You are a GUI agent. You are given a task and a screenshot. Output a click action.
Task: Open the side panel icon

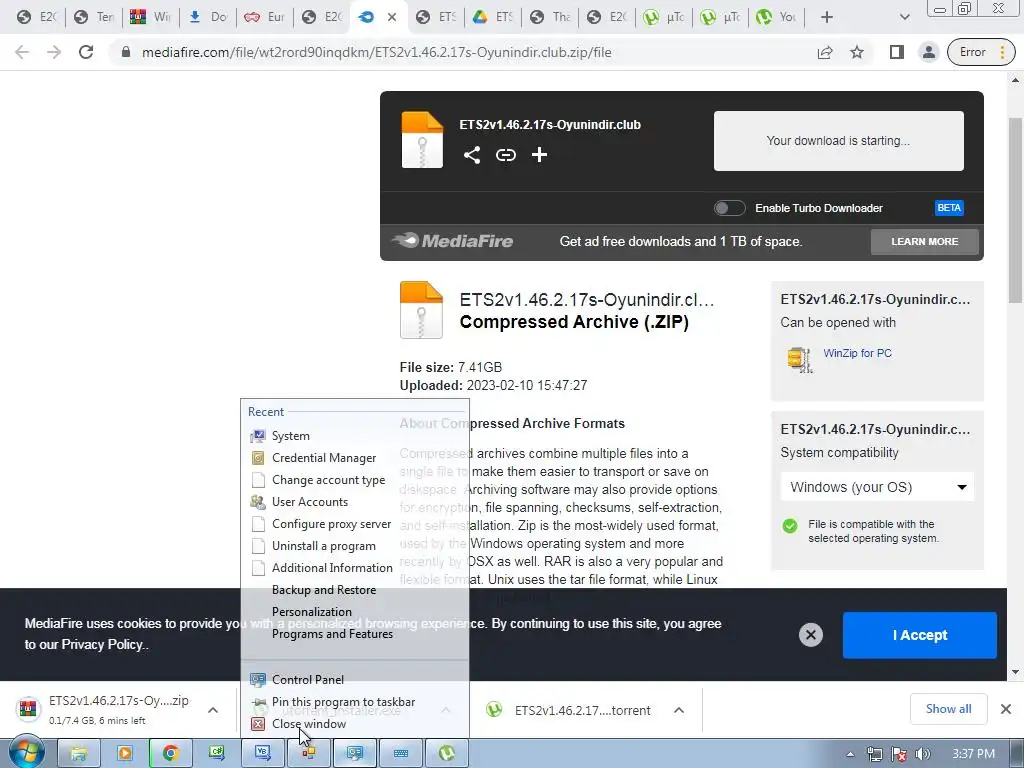click(897, 52)
